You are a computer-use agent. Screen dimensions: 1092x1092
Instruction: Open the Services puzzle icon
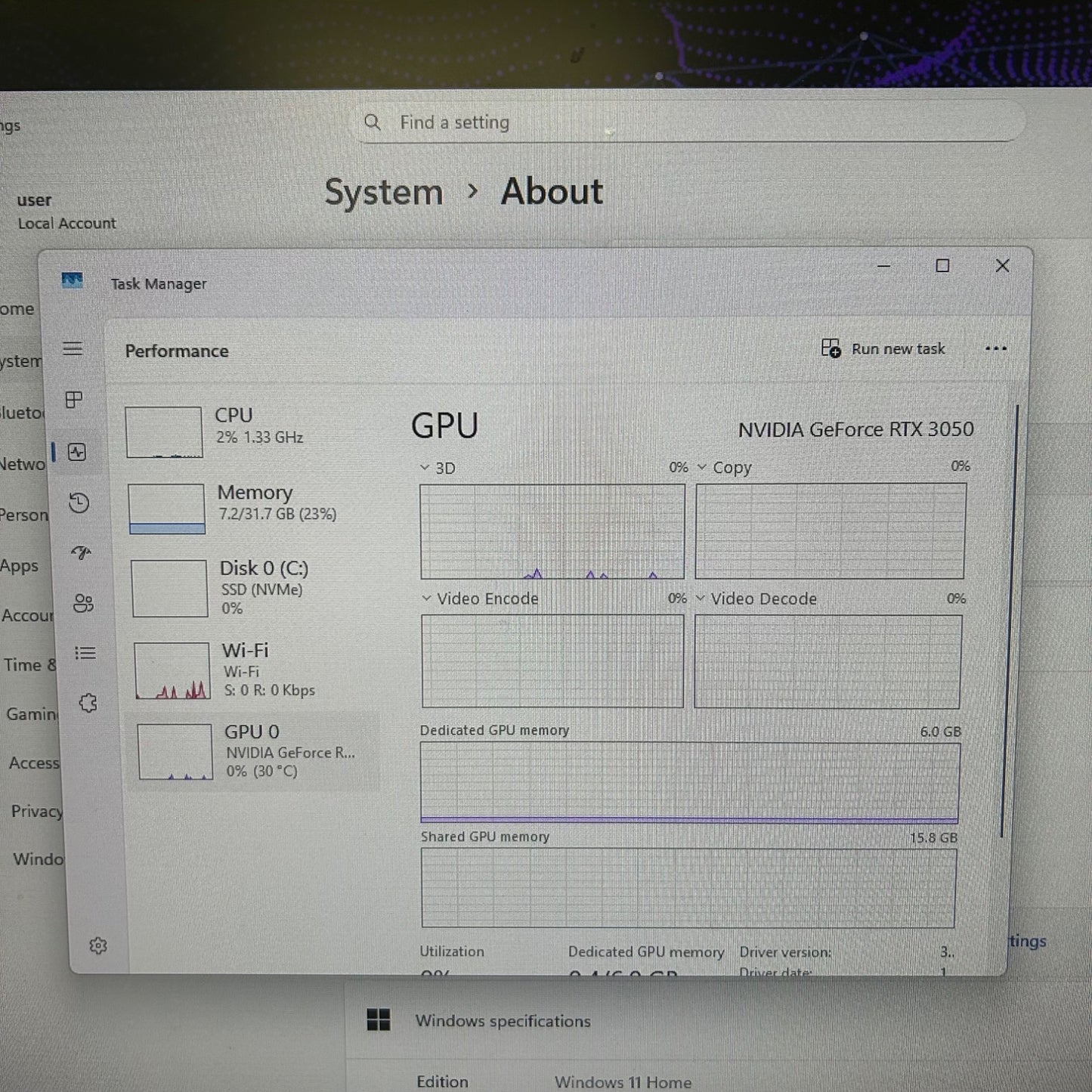click(88, 704)
